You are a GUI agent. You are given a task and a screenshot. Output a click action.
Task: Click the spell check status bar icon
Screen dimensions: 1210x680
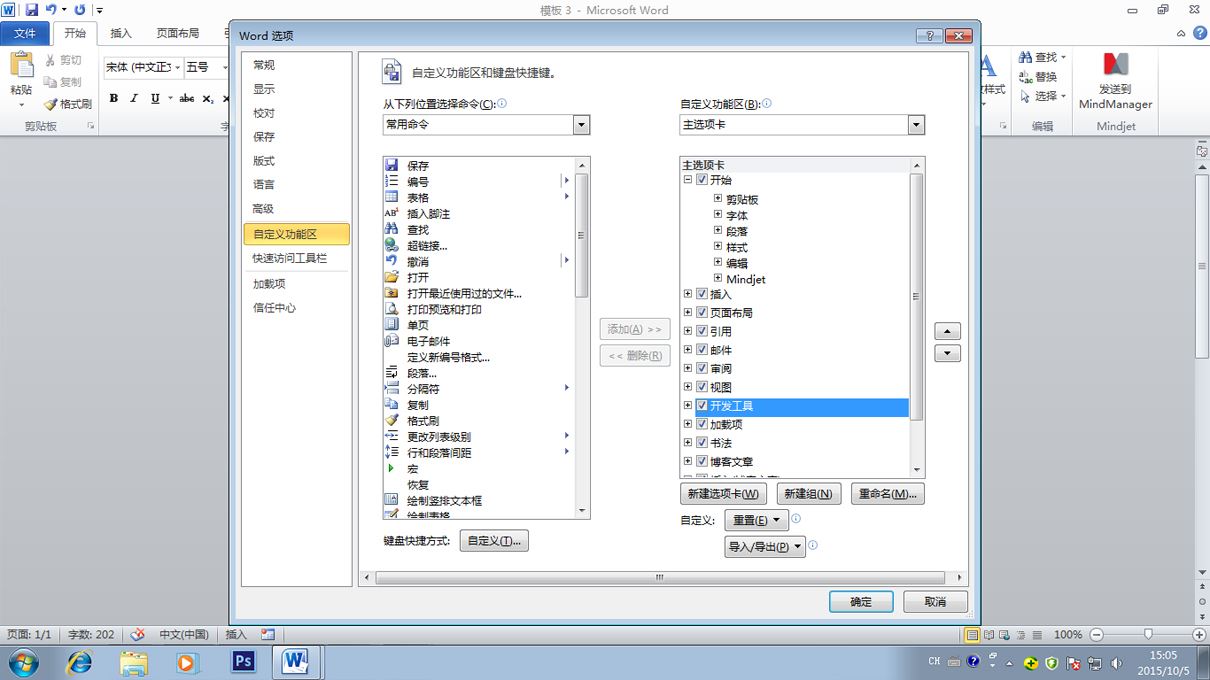tap(138, 634)
